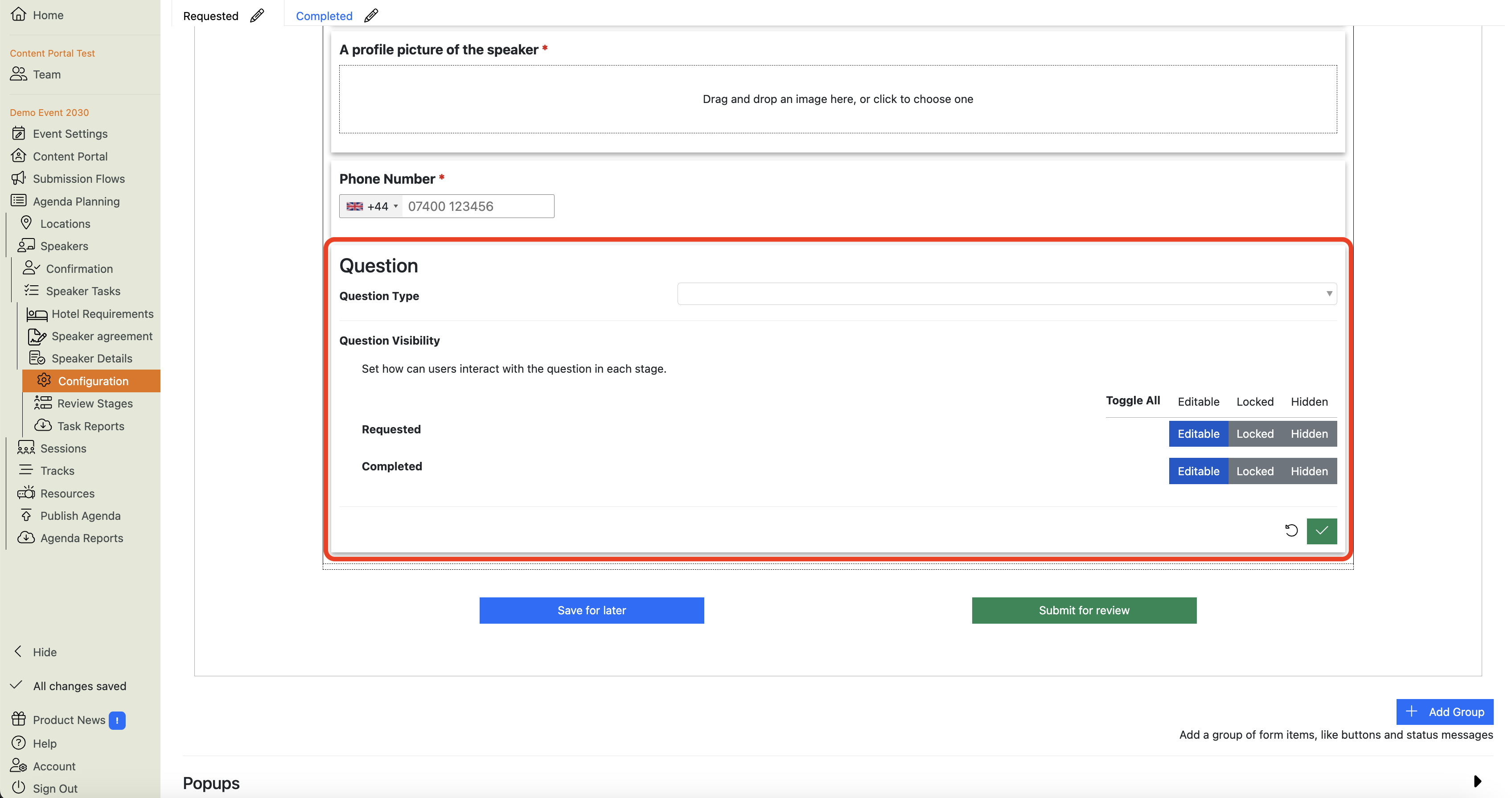
Task: Edit the Completed stage pencil icon
Action: 371,15
